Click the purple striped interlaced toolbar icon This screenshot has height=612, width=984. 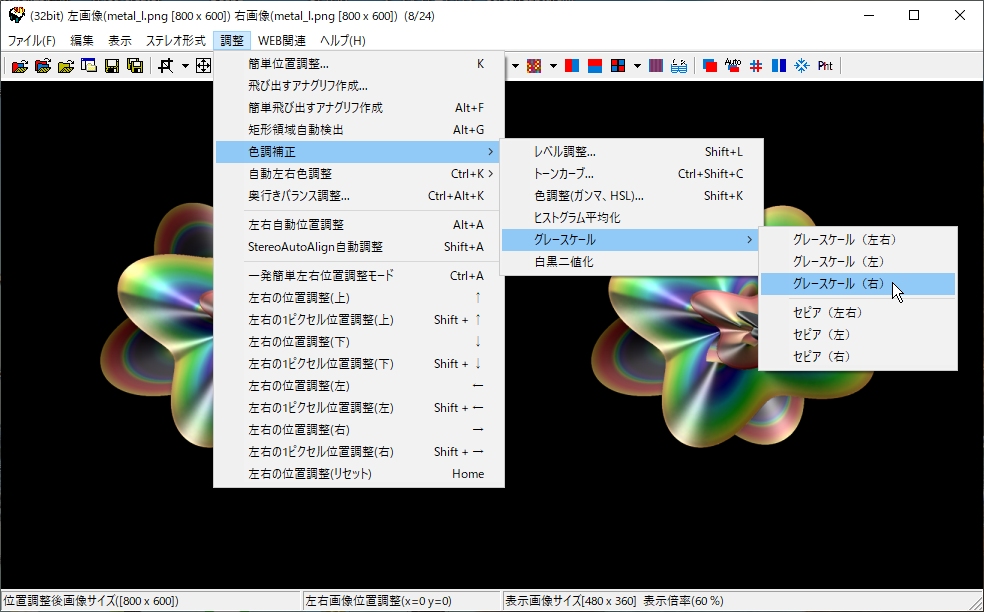point(656,66)
